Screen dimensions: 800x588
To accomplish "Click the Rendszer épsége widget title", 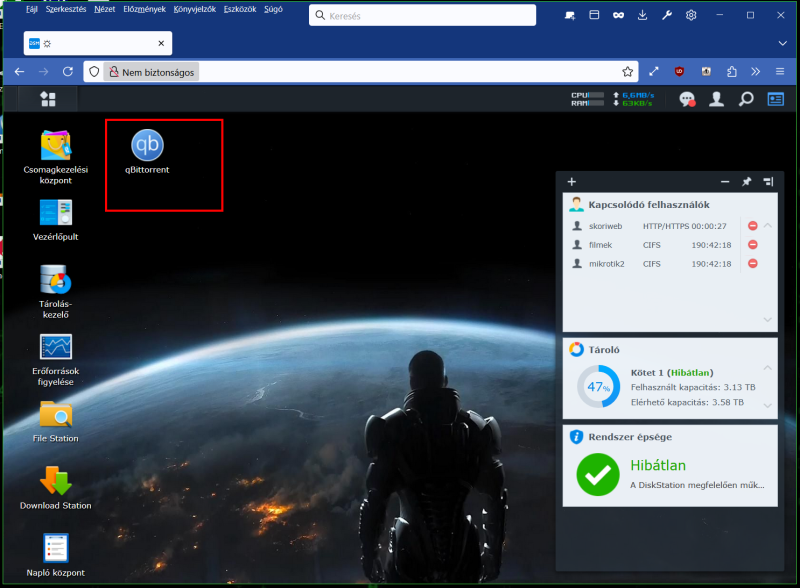I will coord(630,437).
